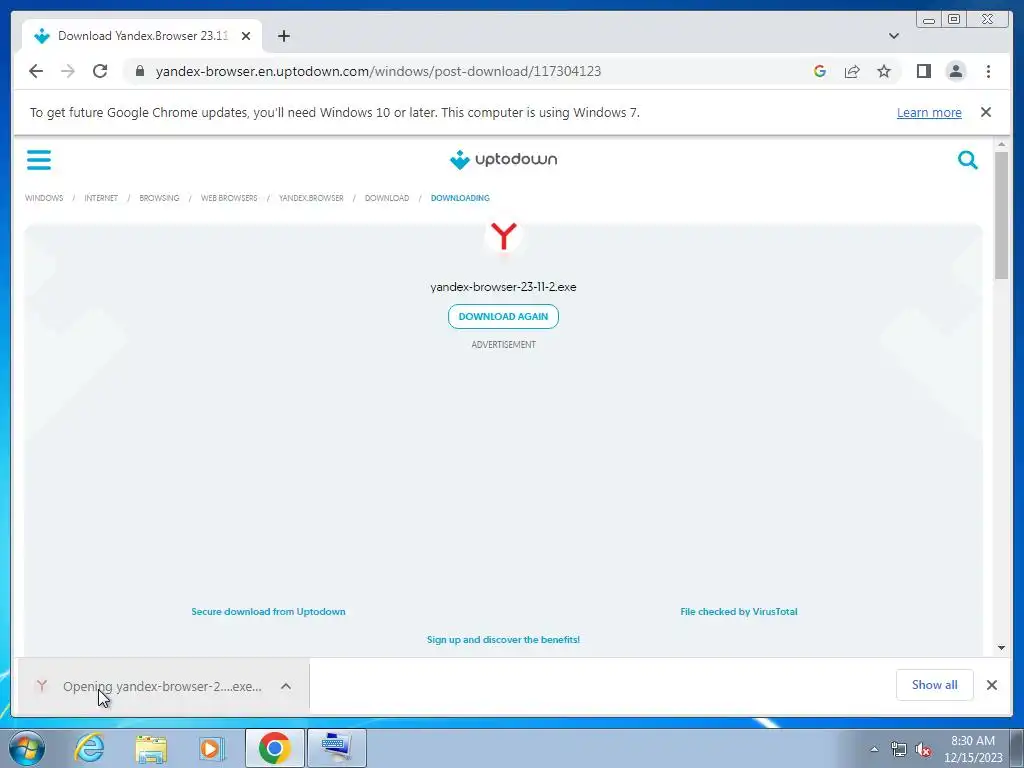Screen dimensions: 1024x768
Task: Open the Chrome profile avatar
Action: tap(955, 71)
